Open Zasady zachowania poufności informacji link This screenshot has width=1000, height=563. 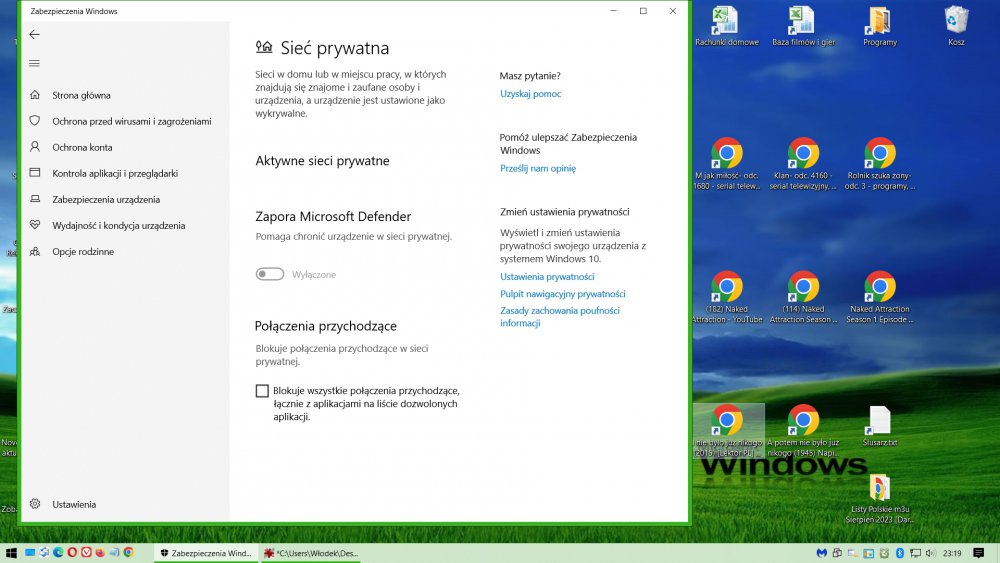point(559,317)
